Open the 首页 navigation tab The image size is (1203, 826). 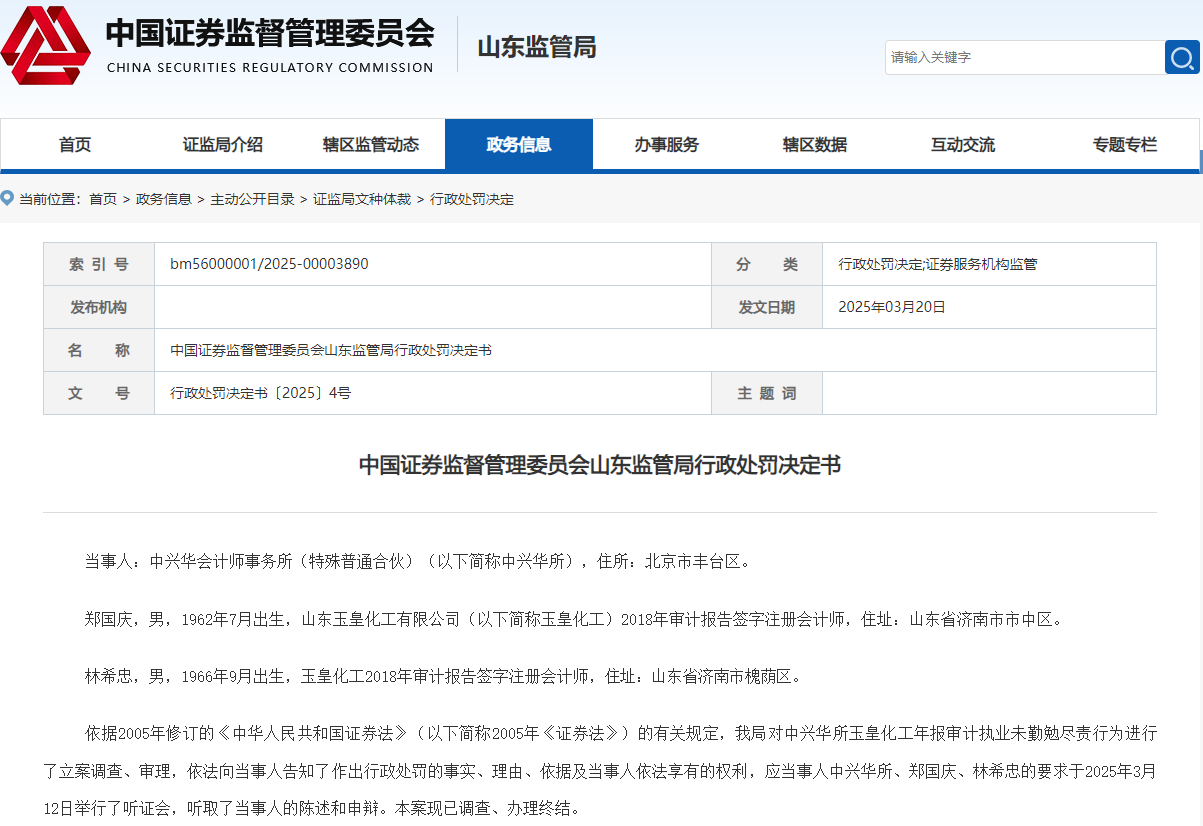(75, 145)
